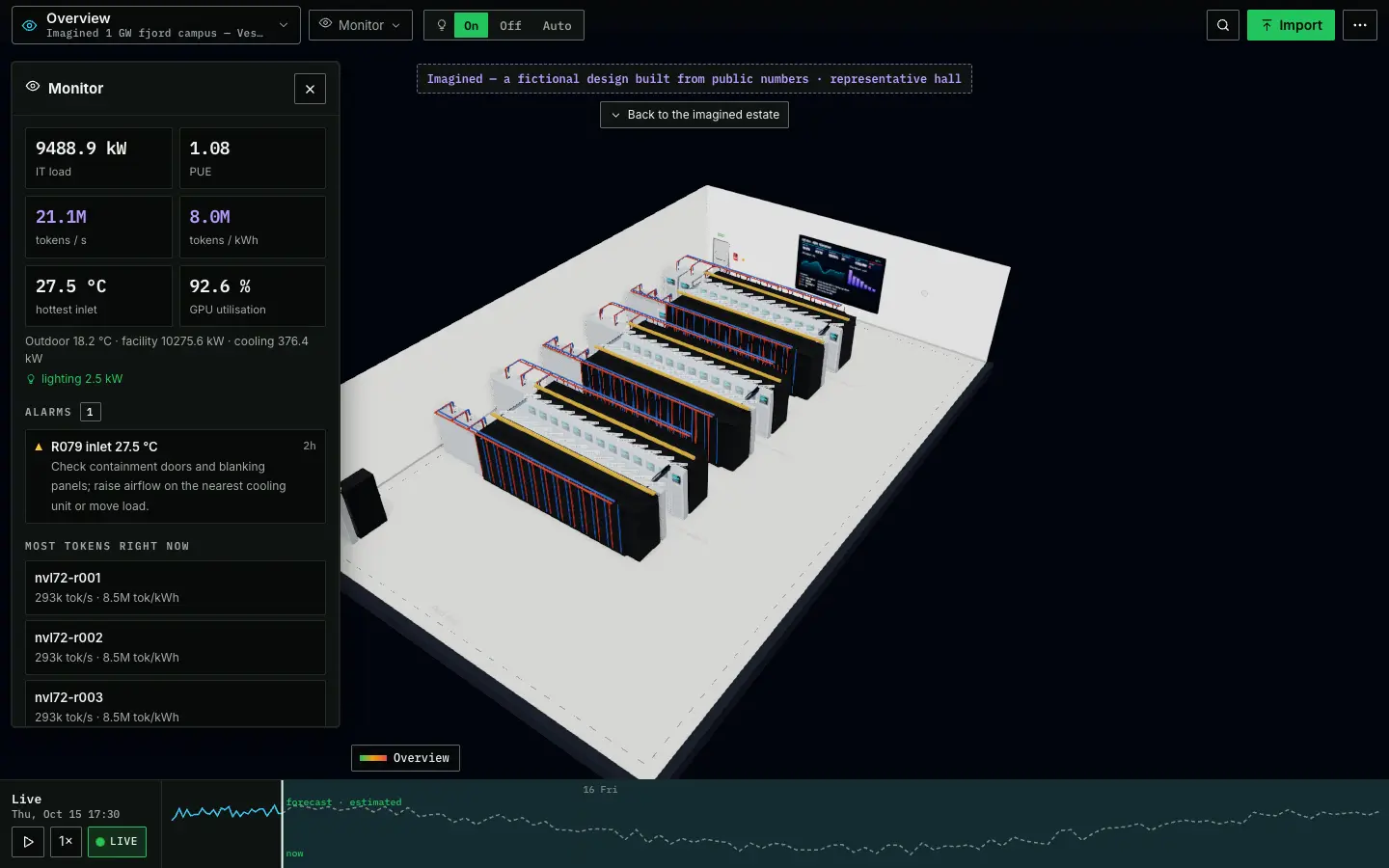
Task: Click the Imagined fictional design notice banner
Action: pos(694,79)
